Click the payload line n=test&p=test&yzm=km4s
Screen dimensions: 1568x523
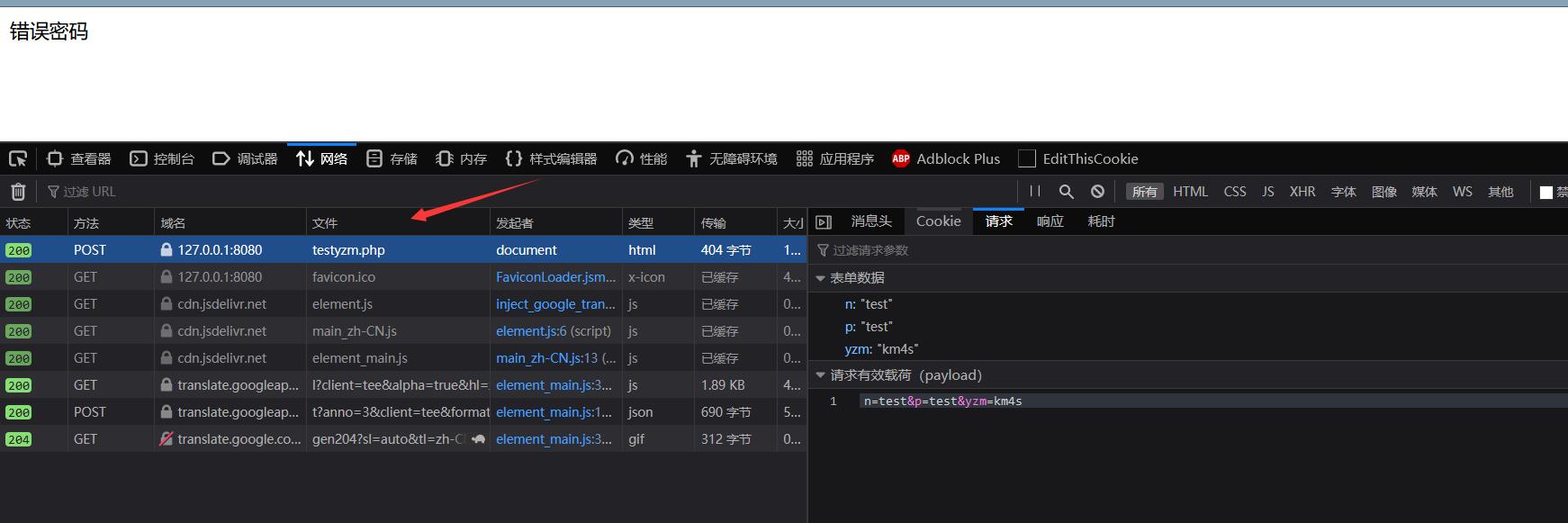coord(942,401)
